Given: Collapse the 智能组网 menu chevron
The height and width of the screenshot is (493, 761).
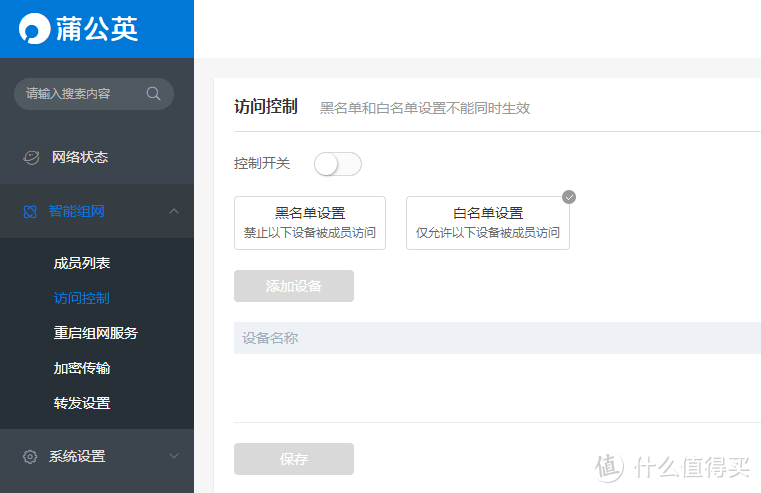Looking at the screenshot, I should pyautogui.click(x=174, y=211).
